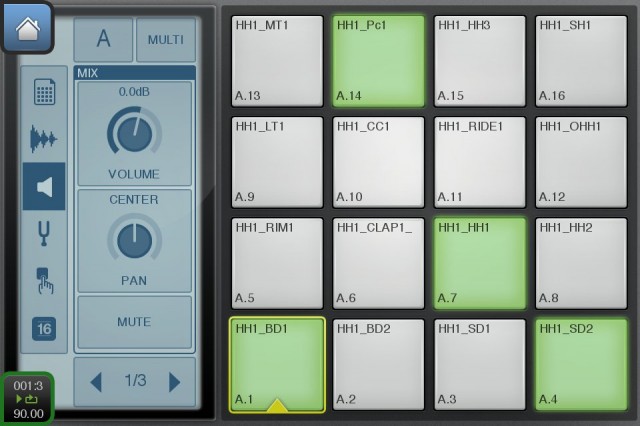640x426 pixels.
Task: Go to the previous parameter page arrow
Action: (96, 382)
